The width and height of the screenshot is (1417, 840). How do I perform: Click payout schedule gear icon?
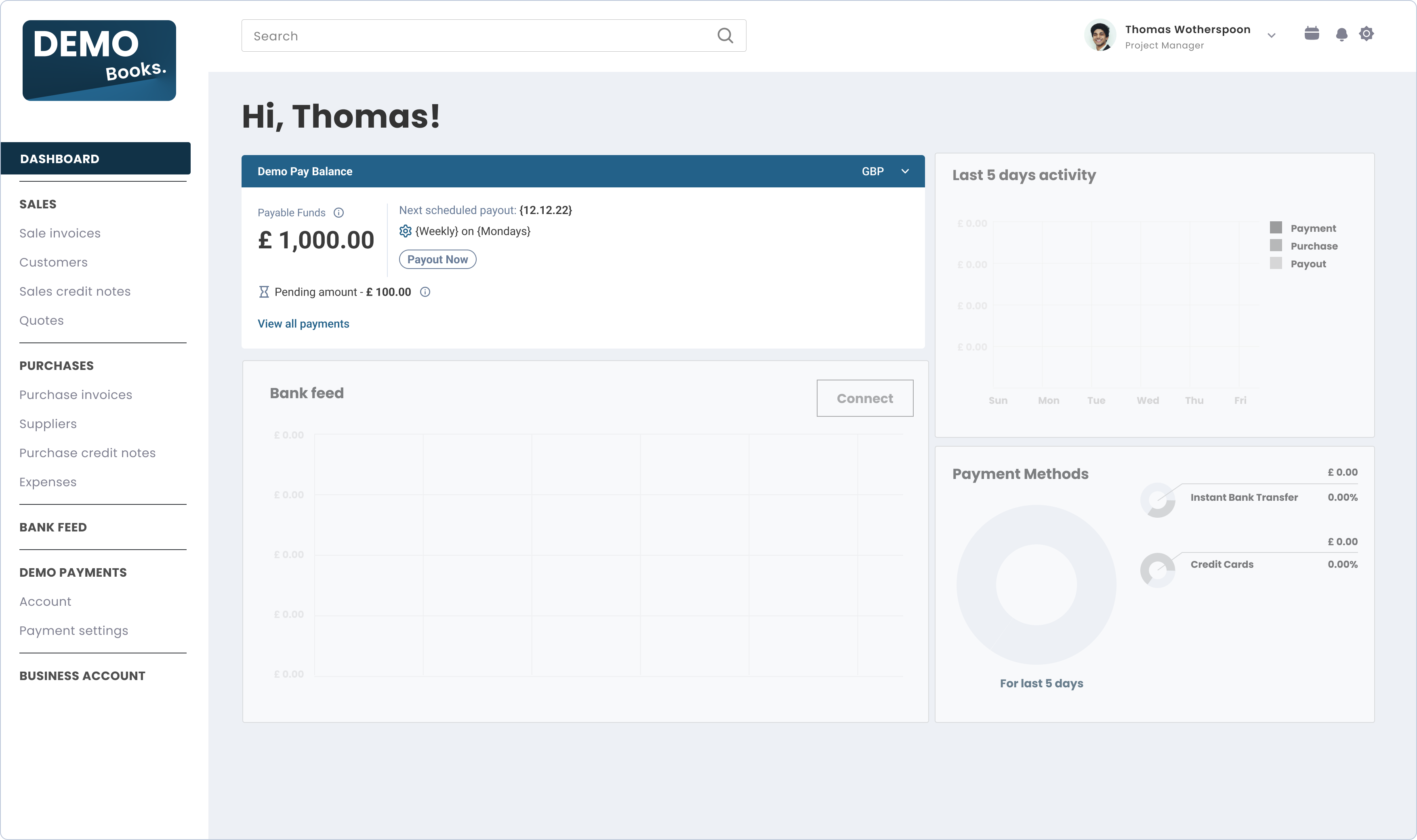tap(405, 231)
